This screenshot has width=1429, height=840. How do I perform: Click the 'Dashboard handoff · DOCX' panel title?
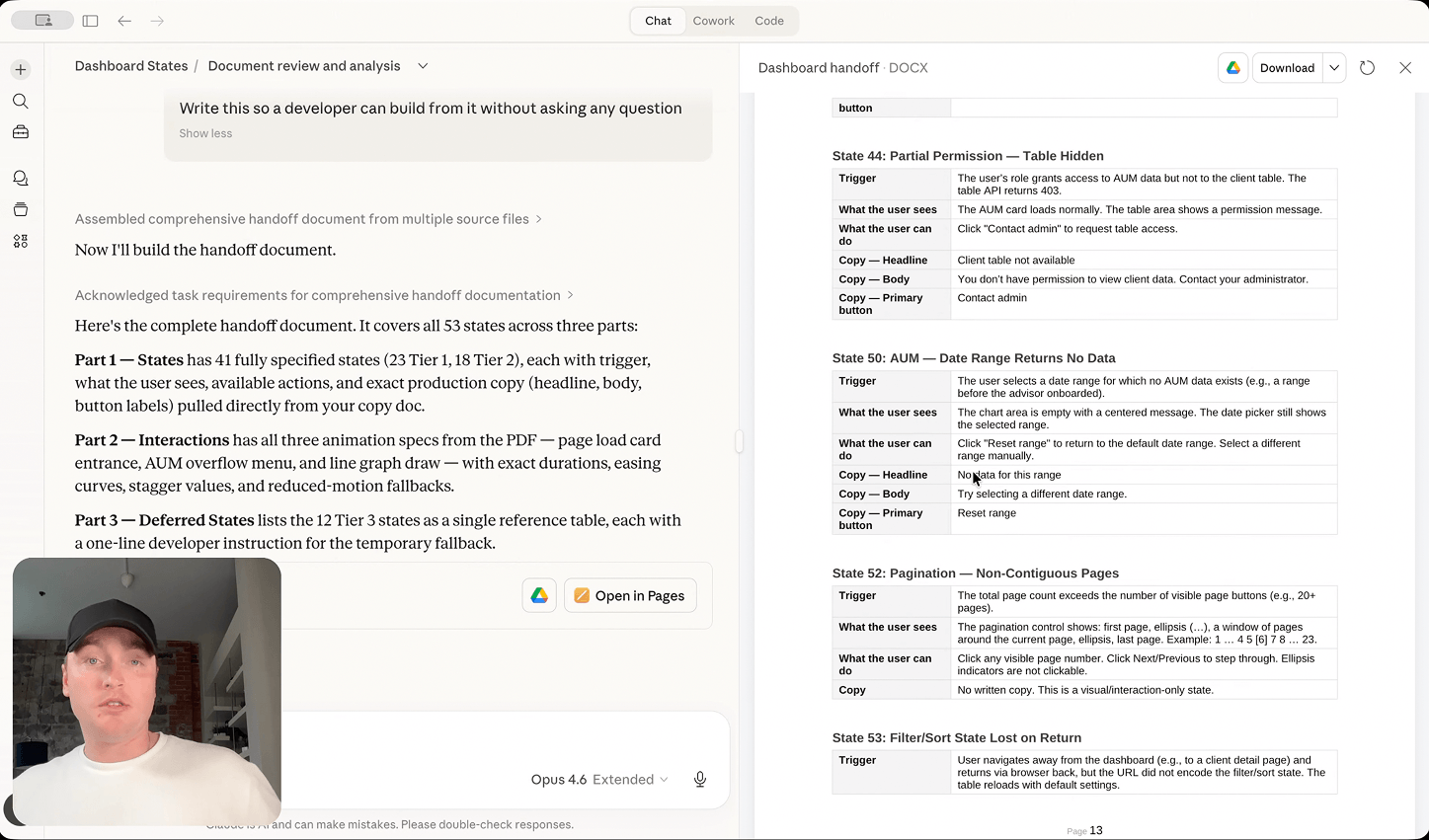pos(842,68)
